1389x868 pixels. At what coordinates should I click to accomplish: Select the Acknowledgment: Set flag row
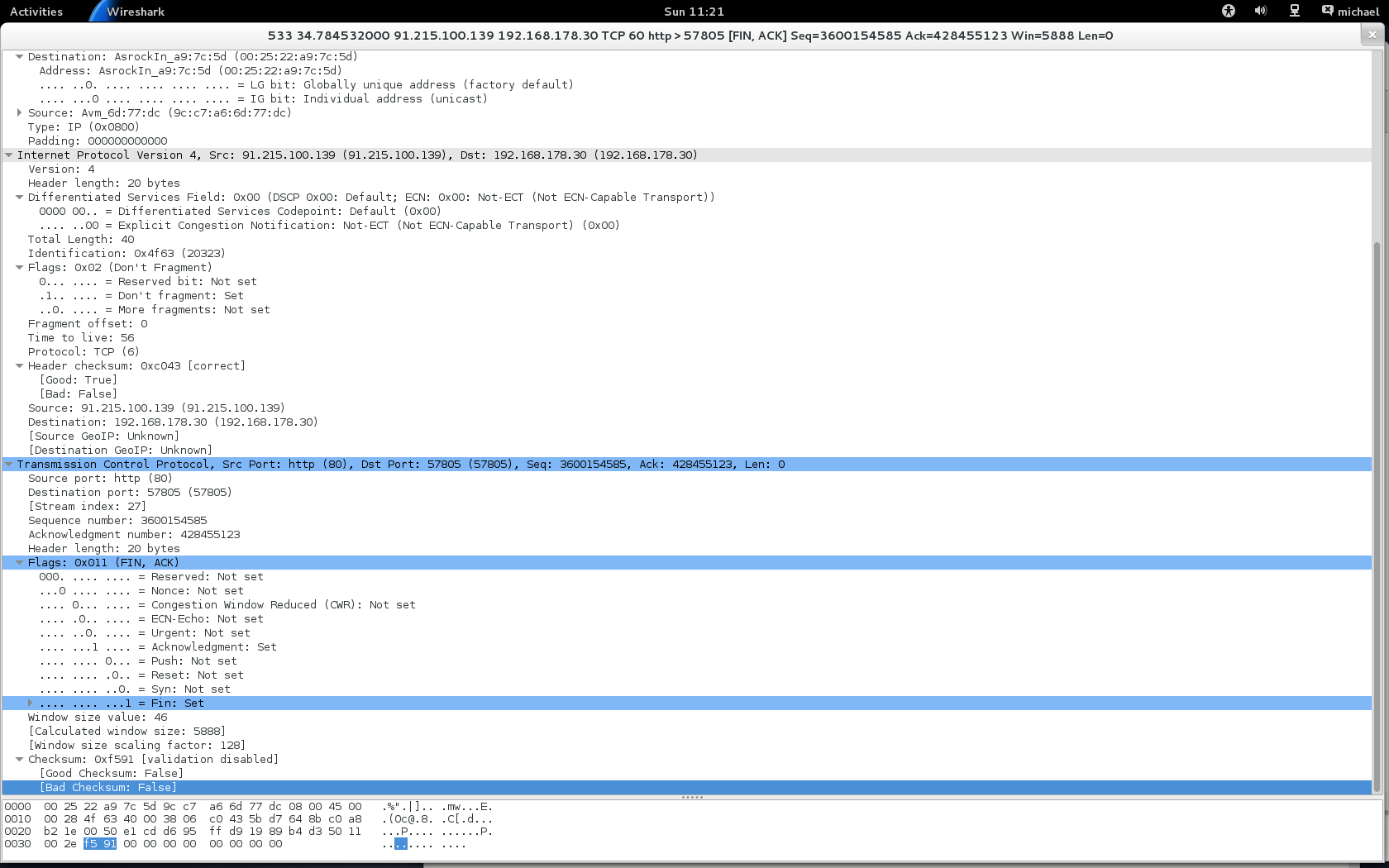(x=687, y=647)
